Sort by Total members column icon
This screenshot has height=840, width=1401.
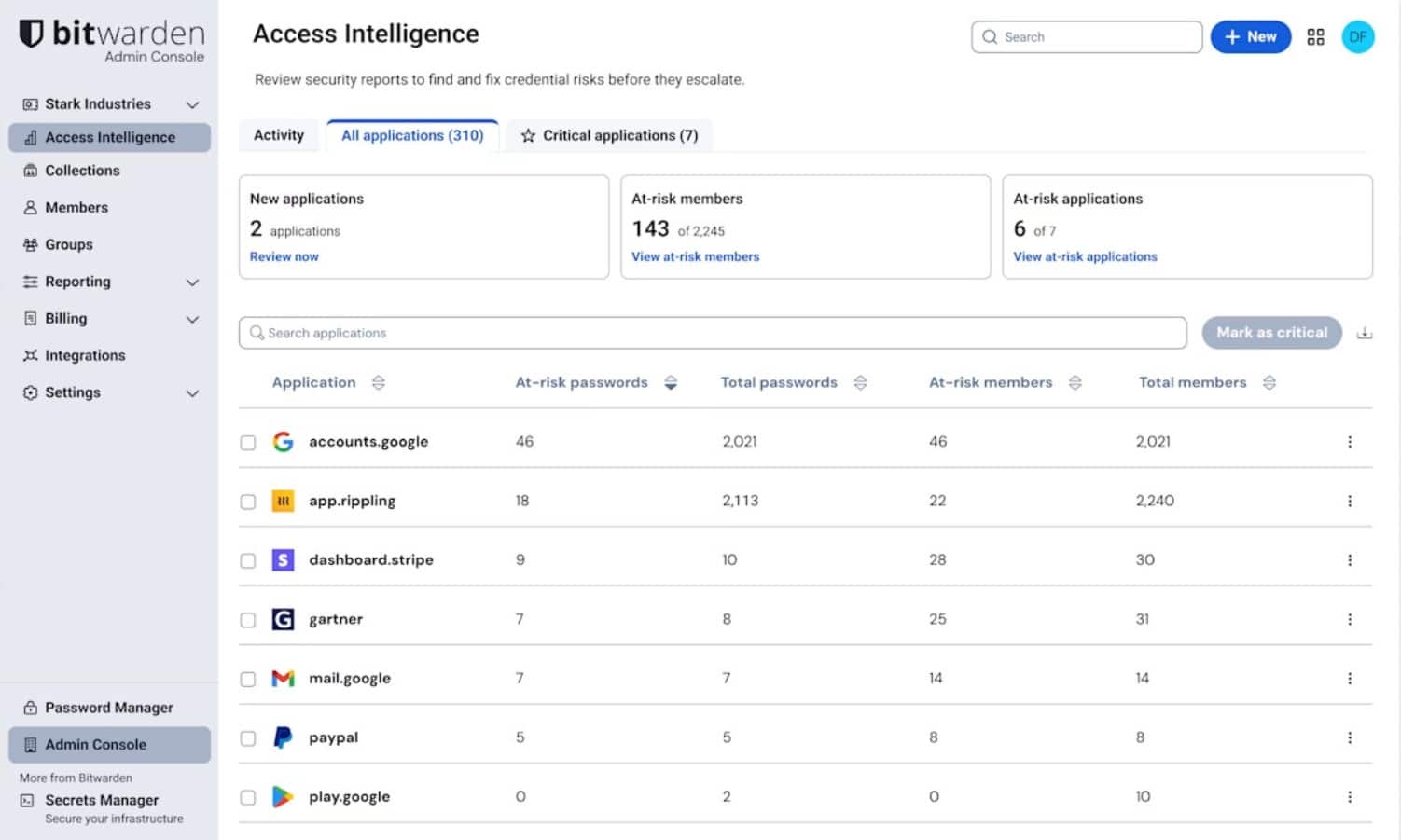coord(1269,383)
